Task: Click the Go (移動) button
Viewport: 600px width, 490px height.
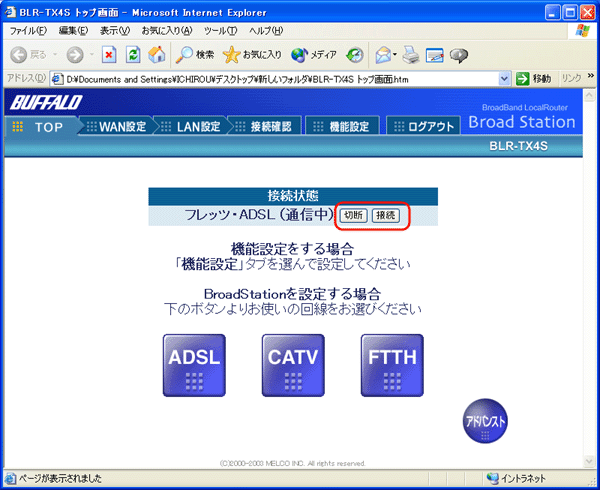Action: pos(534,79)
